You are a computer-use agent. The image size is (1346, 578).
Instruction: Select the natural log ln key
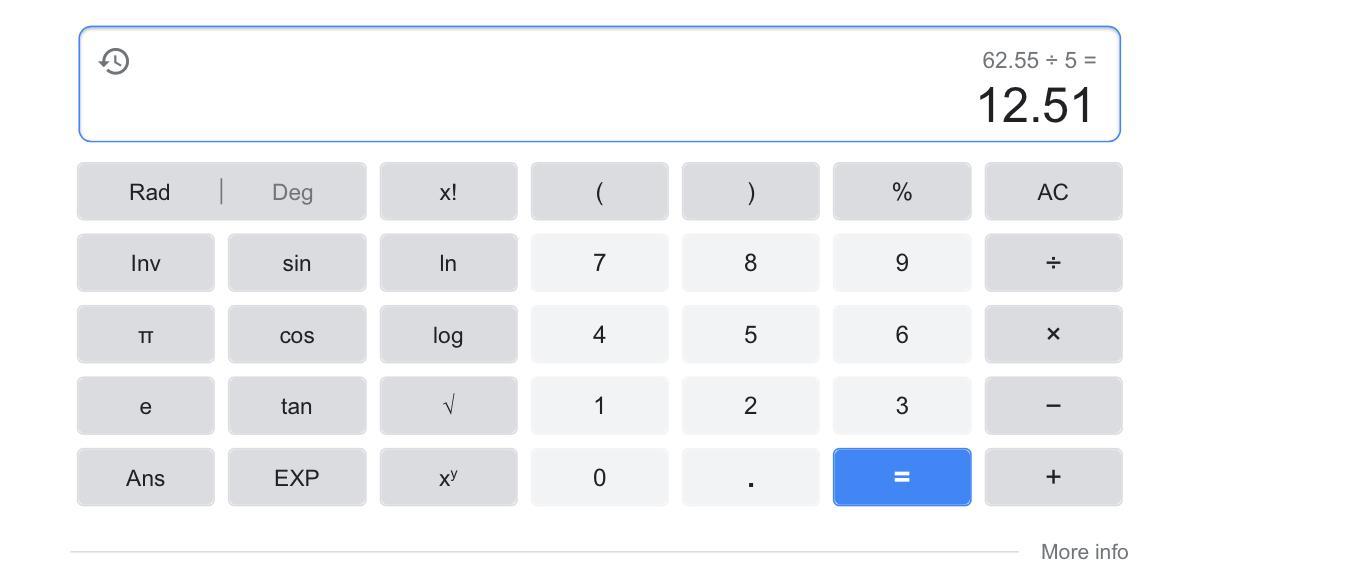pos(448,263)
